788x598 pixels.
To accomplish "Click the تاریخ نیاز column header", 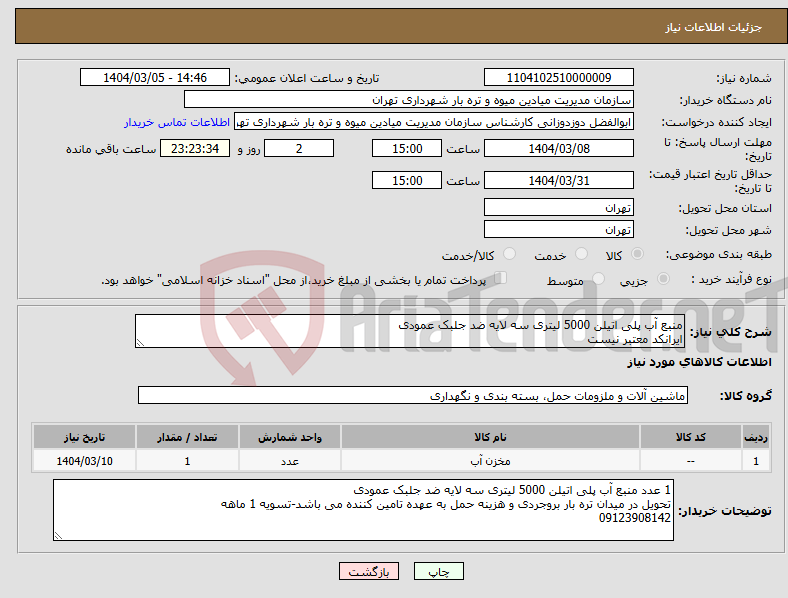I will pos(84,437).
